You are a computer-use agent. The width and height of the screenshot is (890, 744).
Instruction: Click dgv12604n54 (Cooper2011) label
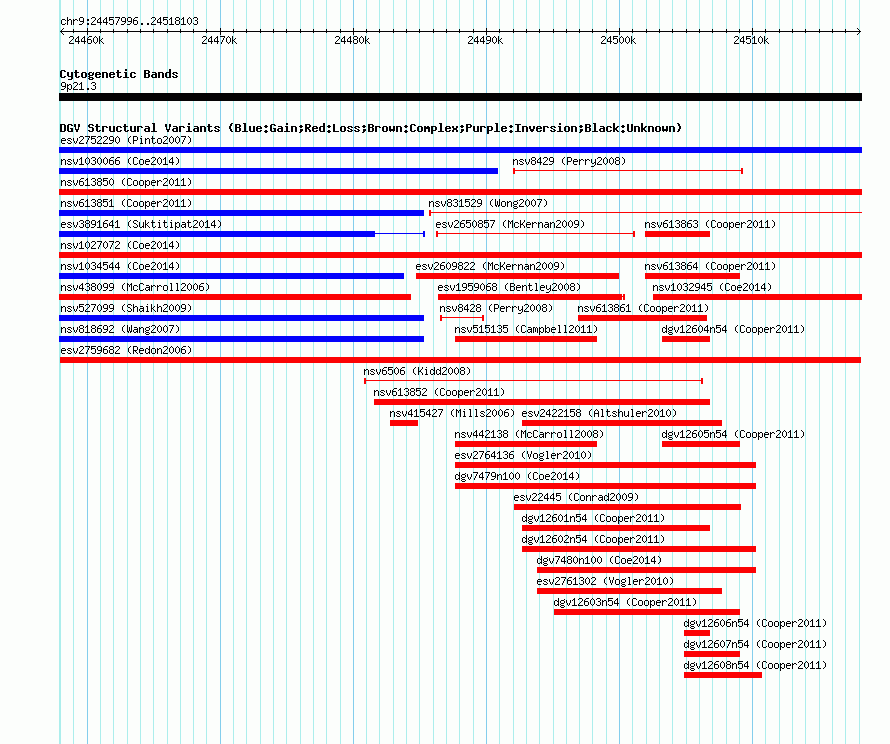point(733,329)
